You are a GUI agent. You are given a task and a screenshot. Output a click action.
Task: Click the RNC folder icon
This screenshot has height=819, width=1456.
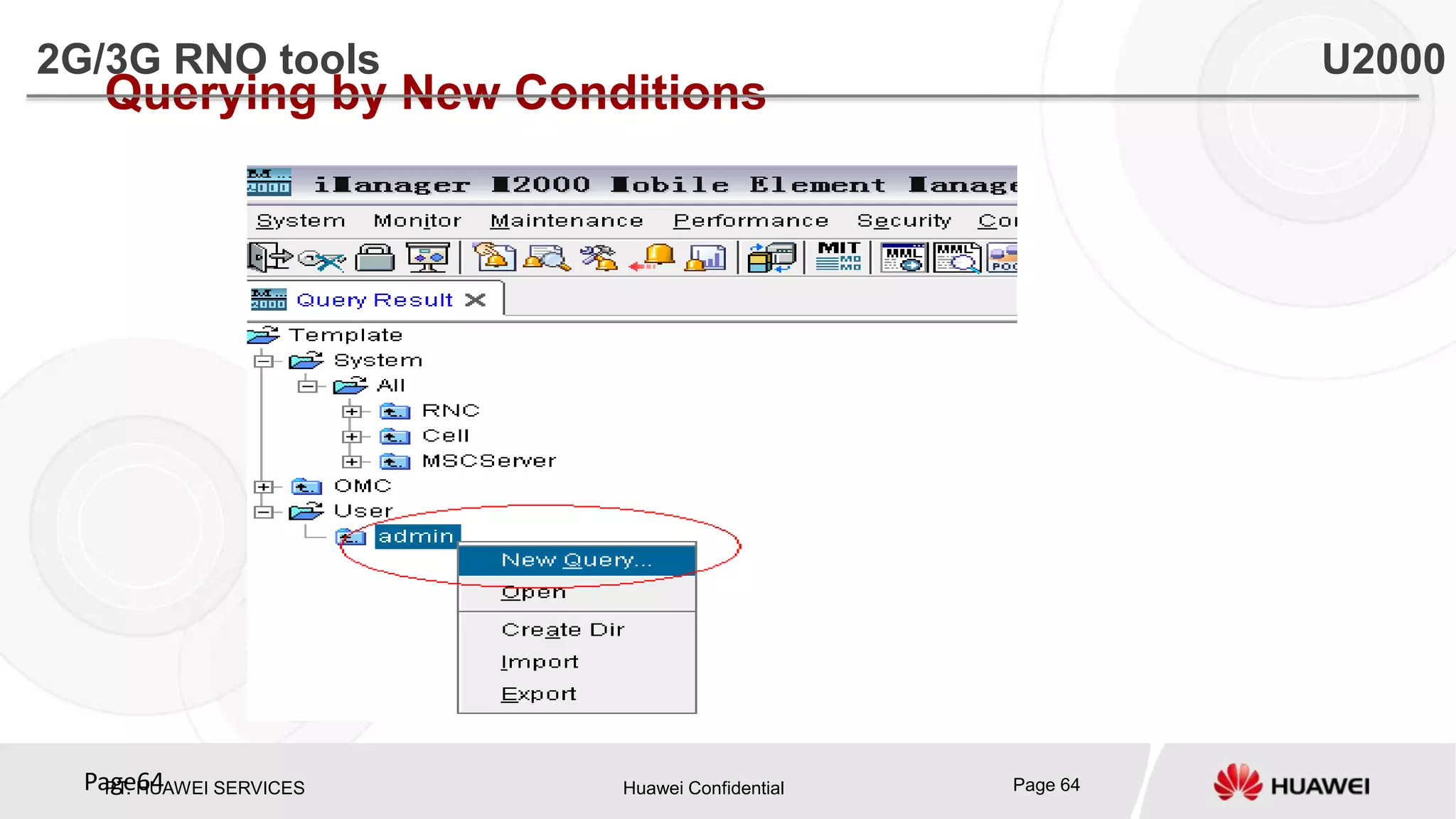(x=395, y=411)
